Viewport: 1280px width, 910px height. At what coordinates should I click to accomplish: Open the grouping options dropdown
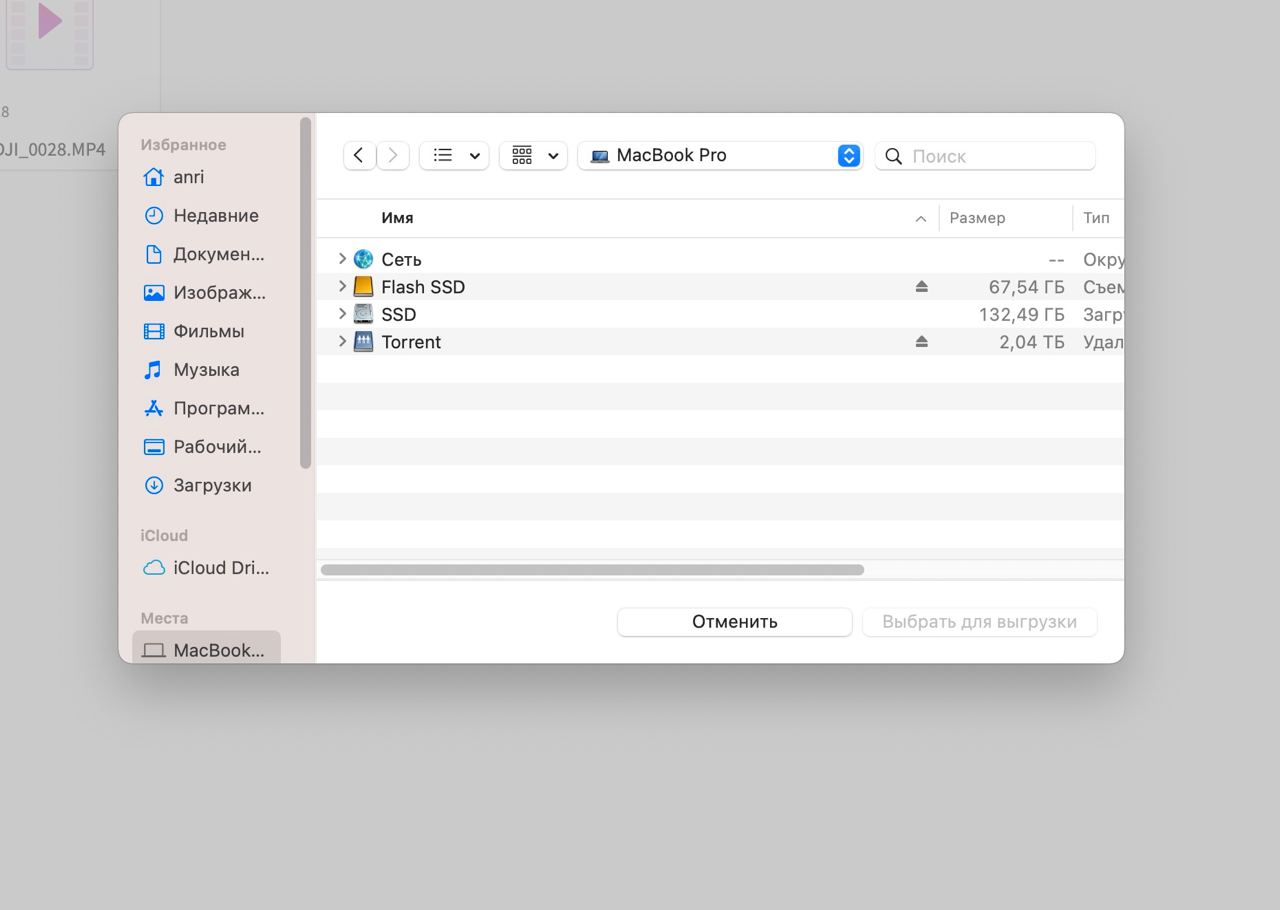point(533,155)
